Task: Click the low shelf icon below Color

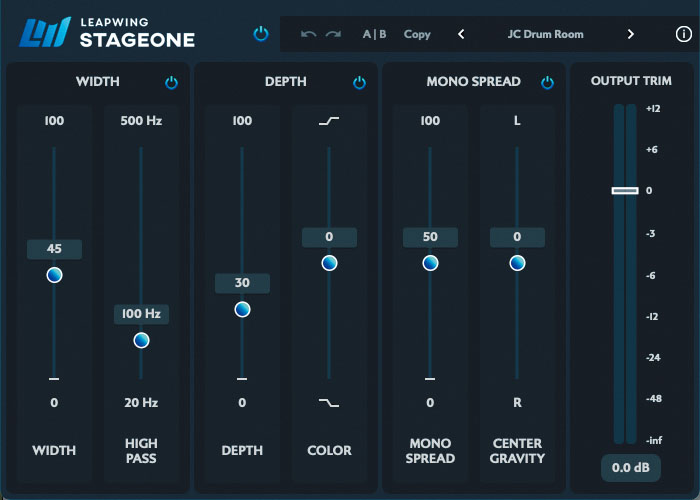Action: click(x=329, y=403)
